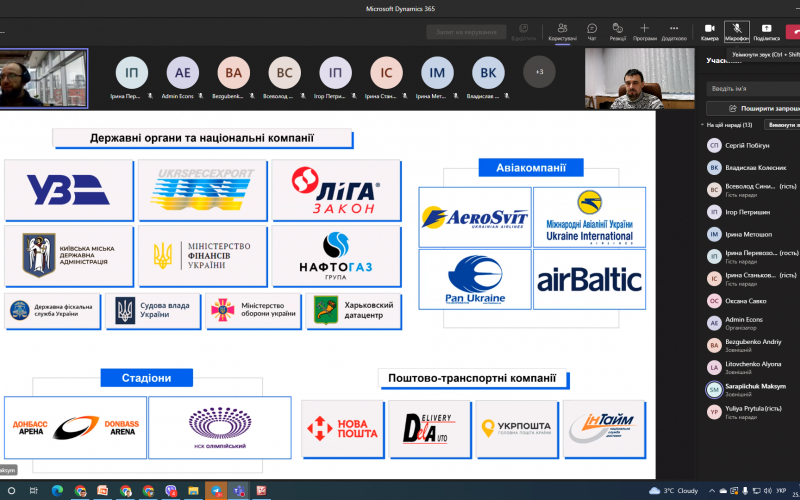Click Поширити запрошення invite button
800x500 pixels.
coord(753,108)
